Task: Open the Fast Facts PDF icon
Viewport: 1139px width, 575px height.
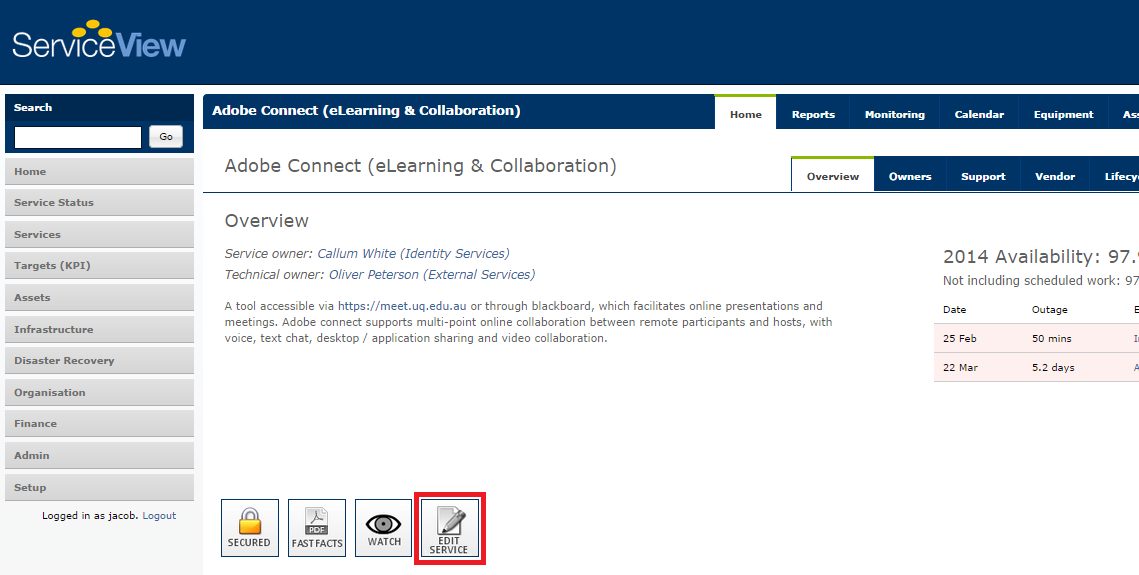Action: click(317, 528)
